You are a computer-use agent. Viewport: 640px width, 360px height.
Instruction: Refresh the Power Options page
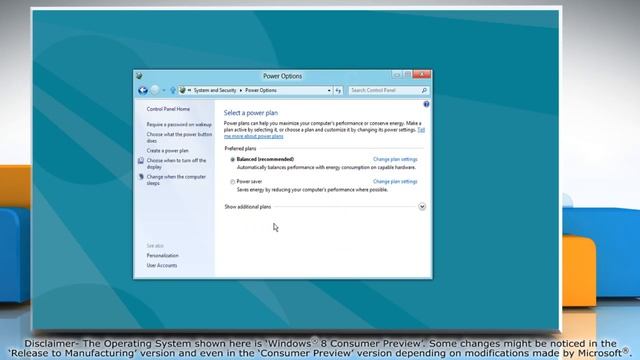tap(338, 91)
